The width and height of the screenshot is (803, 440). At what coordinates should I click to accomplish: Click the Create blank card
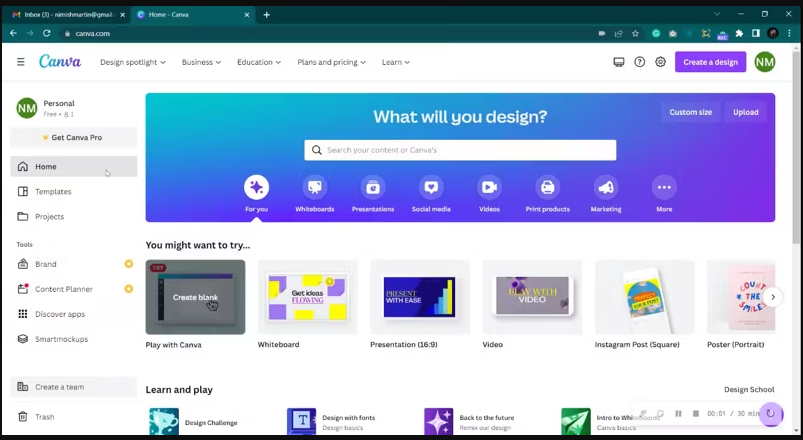point(195,297)
